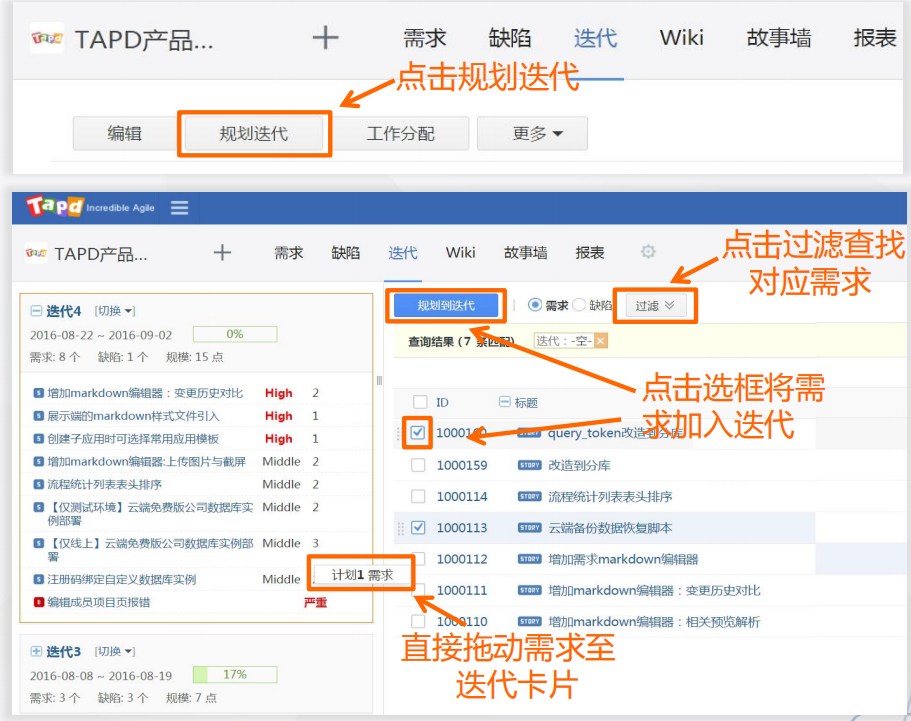Viewport: 911px width, 721px height.
Task: Open 报表 tab in lower panel
Action: click(590, 253)
